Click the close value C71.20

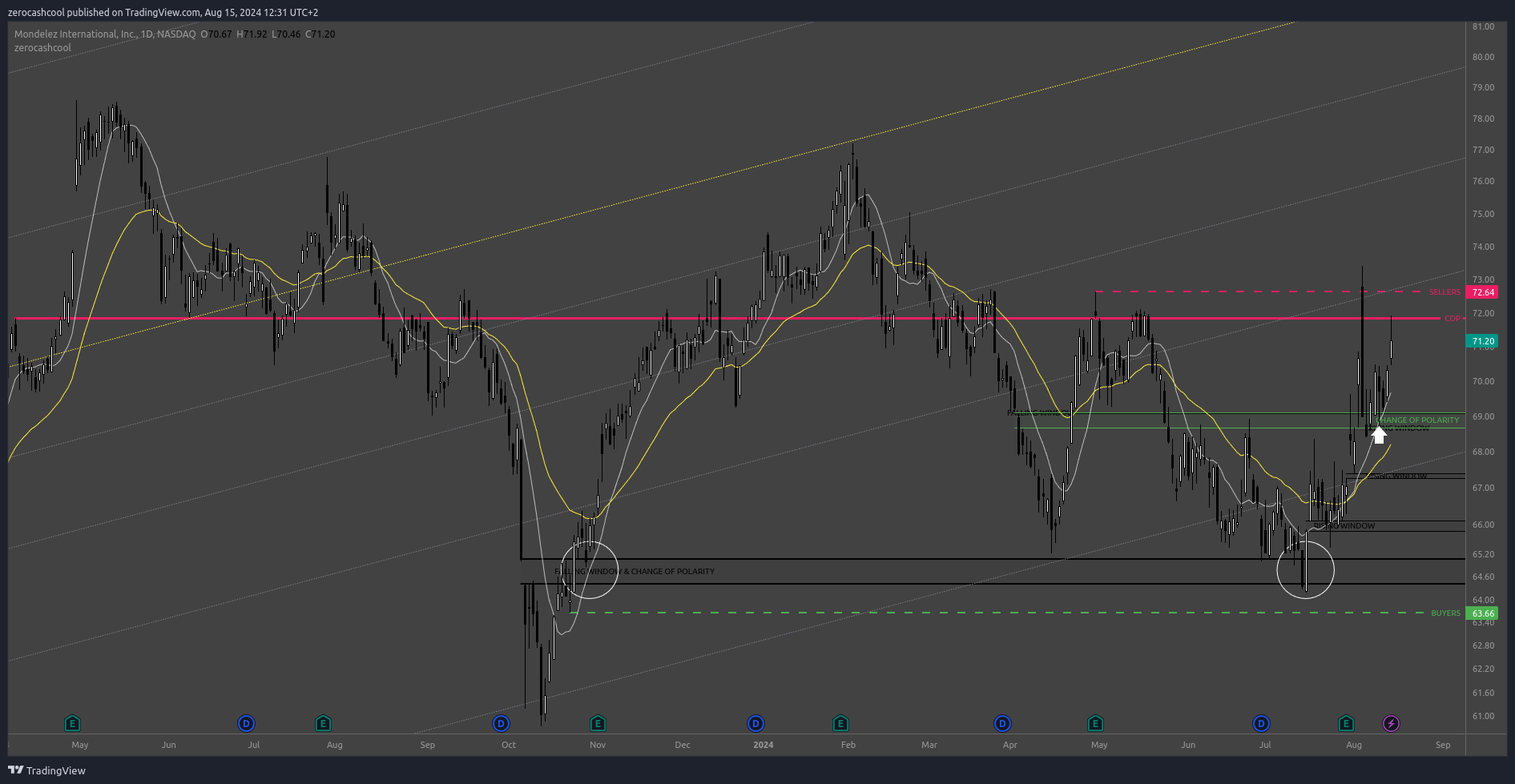coord(320,34)
